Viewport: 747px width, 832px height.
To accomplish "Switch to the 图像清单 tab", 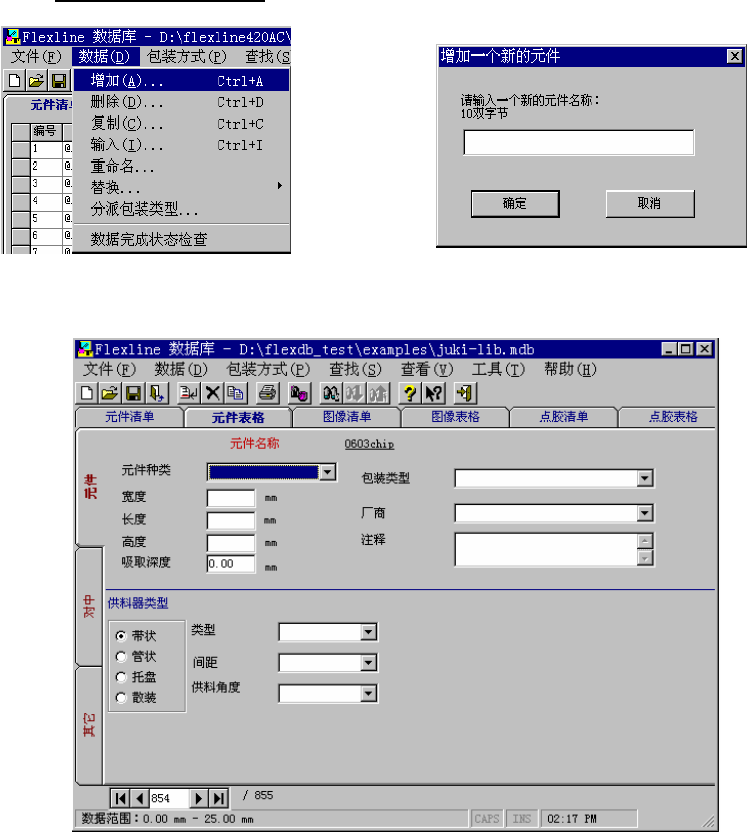I will 347,417.
